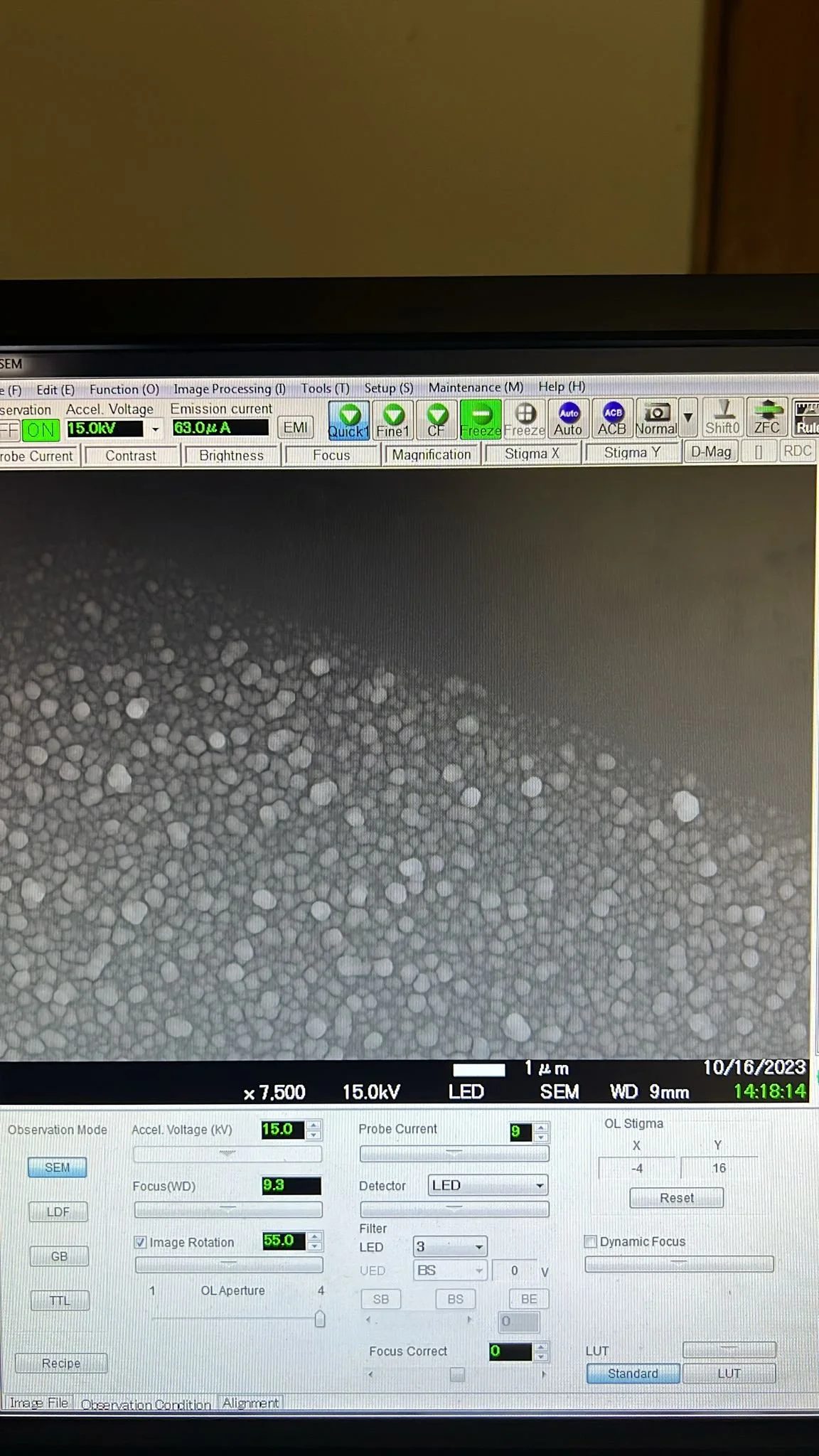
Task: Select the Stigma X control button
Action: point(532,454)
